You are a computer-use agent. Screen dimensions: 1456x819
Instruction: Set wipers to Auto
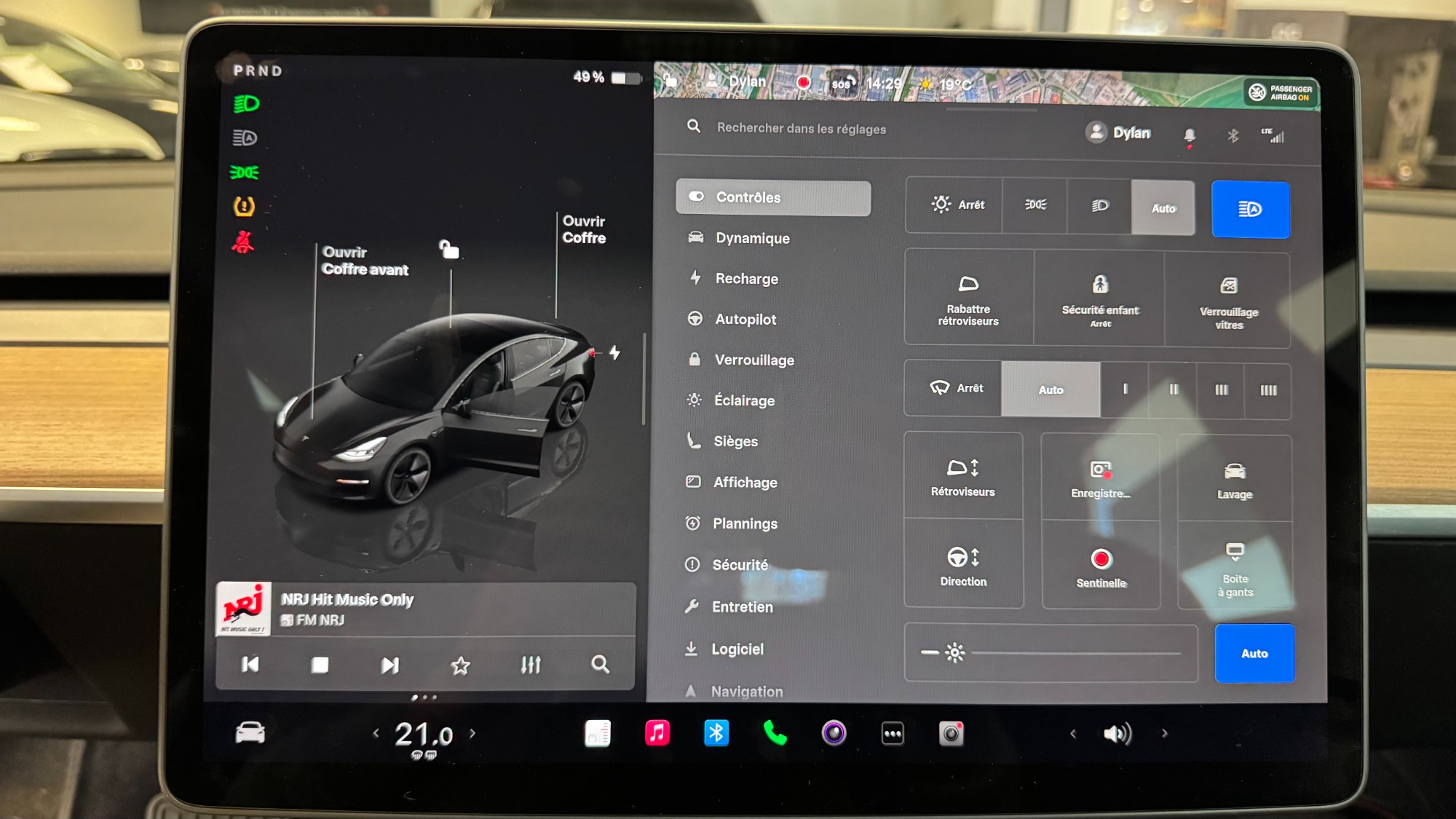(1050, 389)
